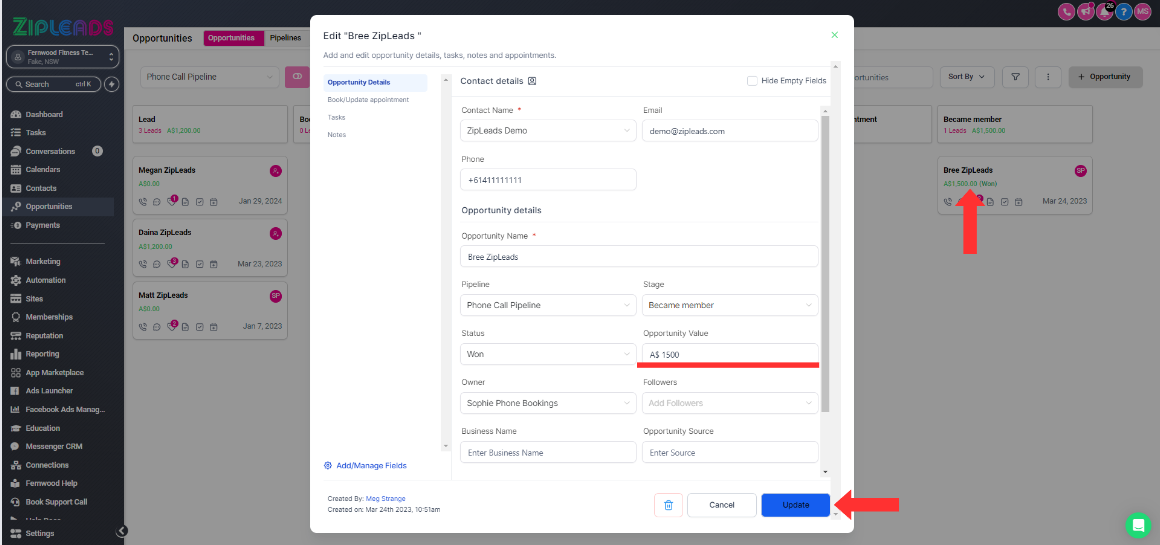Open Memberships in the sidebar

[x=49, y=316]
